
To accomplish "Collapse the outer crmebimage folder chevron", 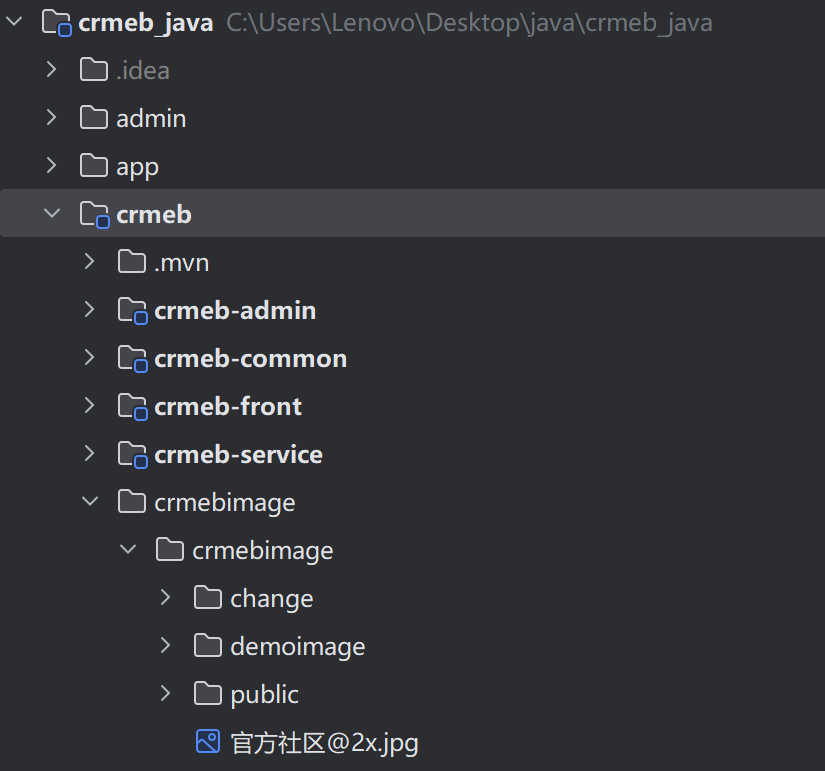I will pos(90,501).
